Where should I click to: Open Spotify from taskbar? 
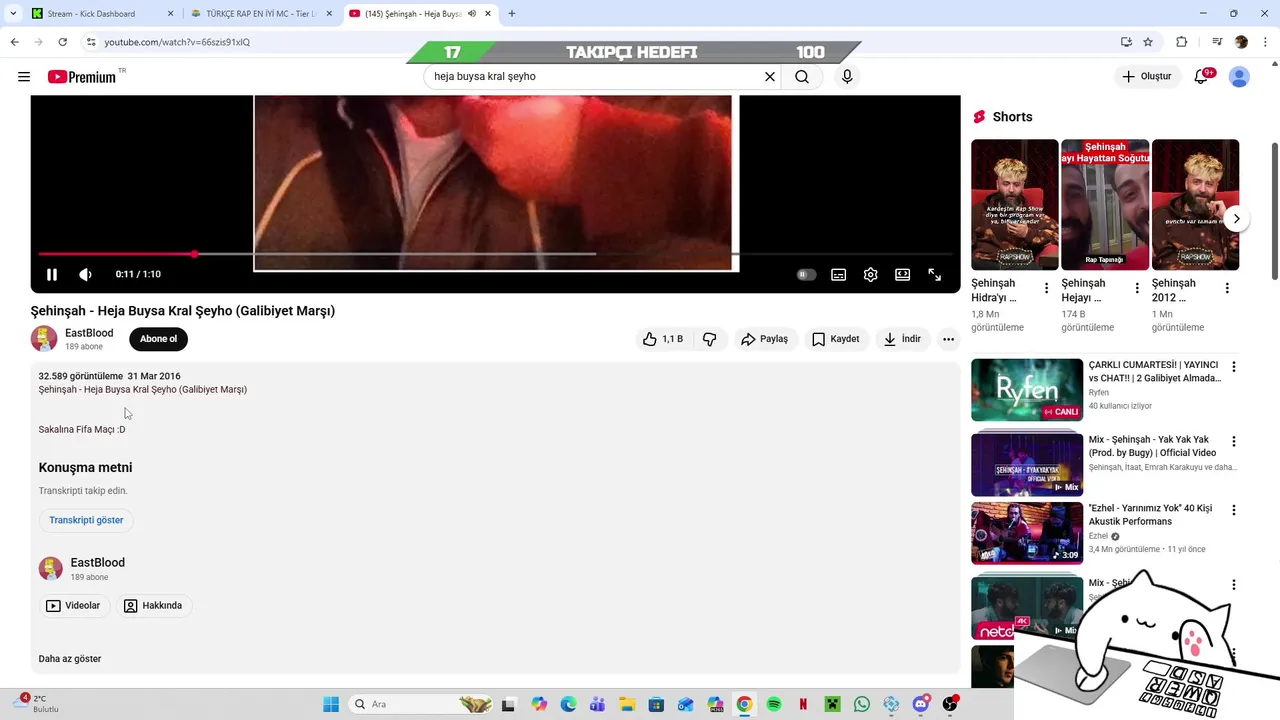773,704
